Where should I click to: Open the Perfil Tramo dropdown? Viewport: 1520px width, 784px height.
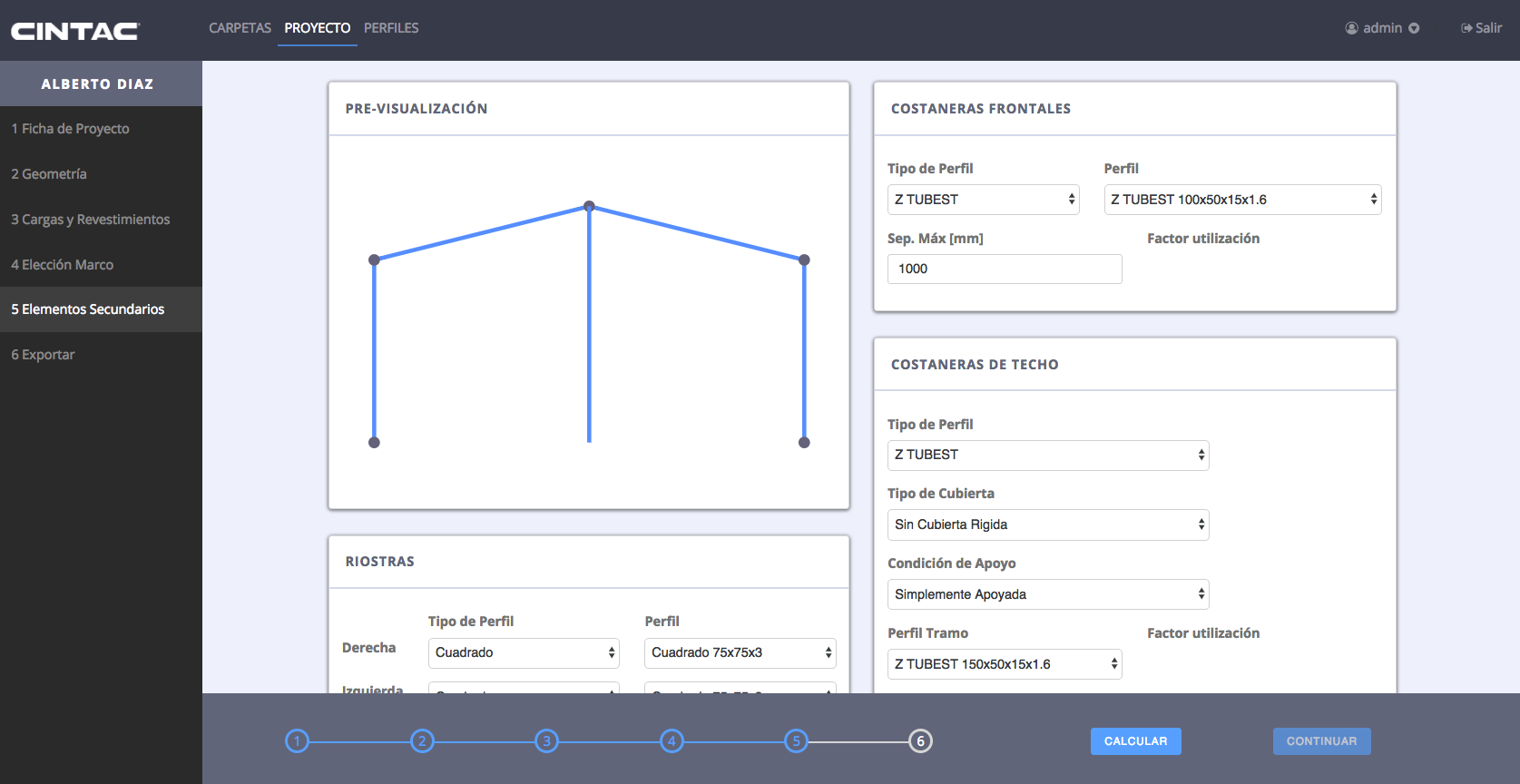click(1005, 664)
